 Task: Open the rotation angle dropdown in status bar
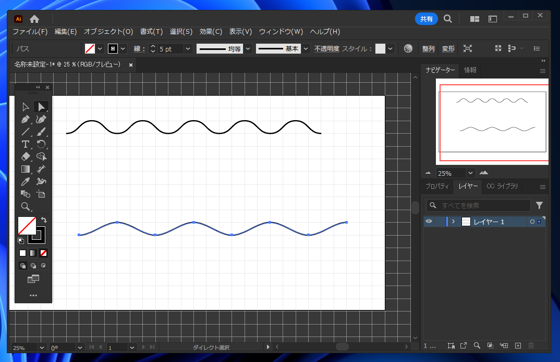click(x=80, y=347)
